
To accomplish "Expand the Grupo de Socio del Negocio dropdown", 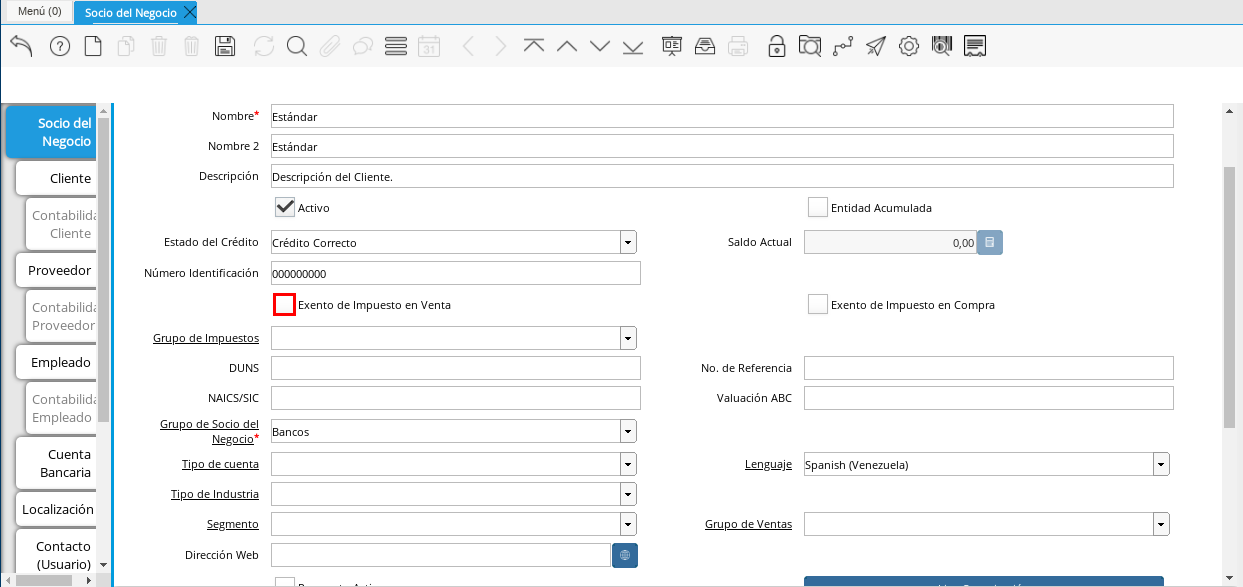I will point(627,431).
